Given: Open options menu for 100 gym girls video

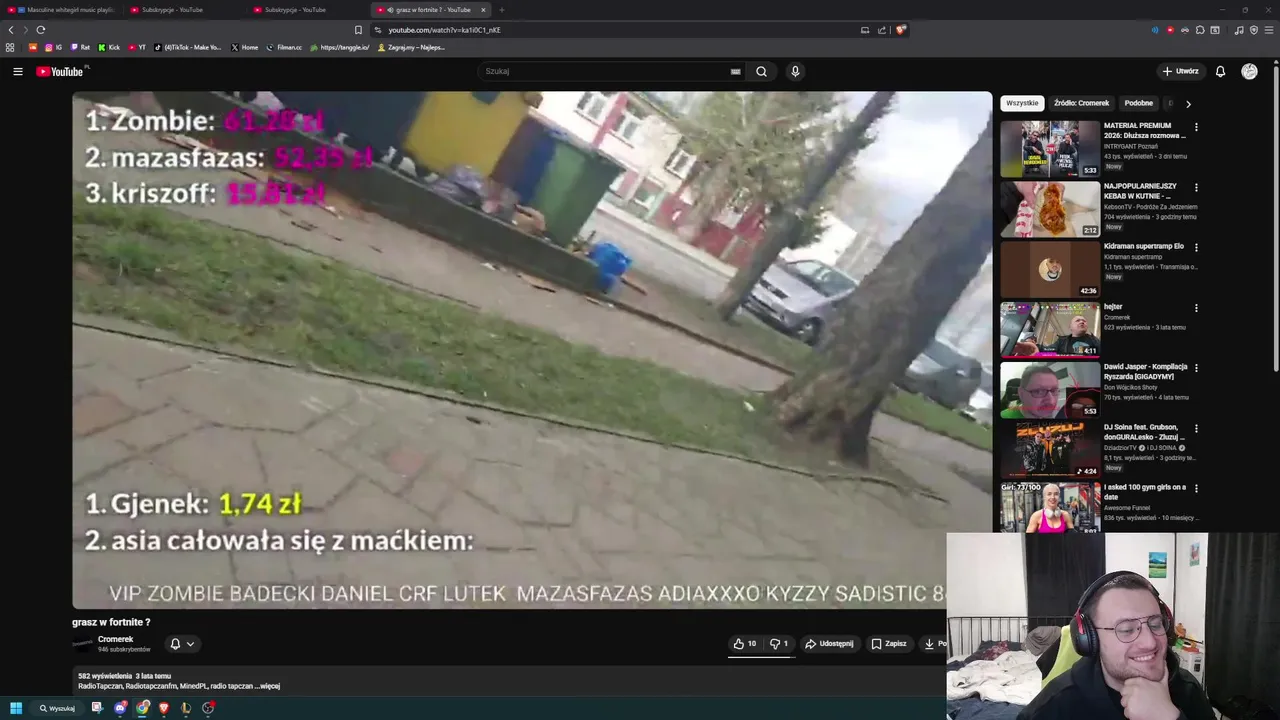Looking at the screenshot, I should pos(1196,489).
